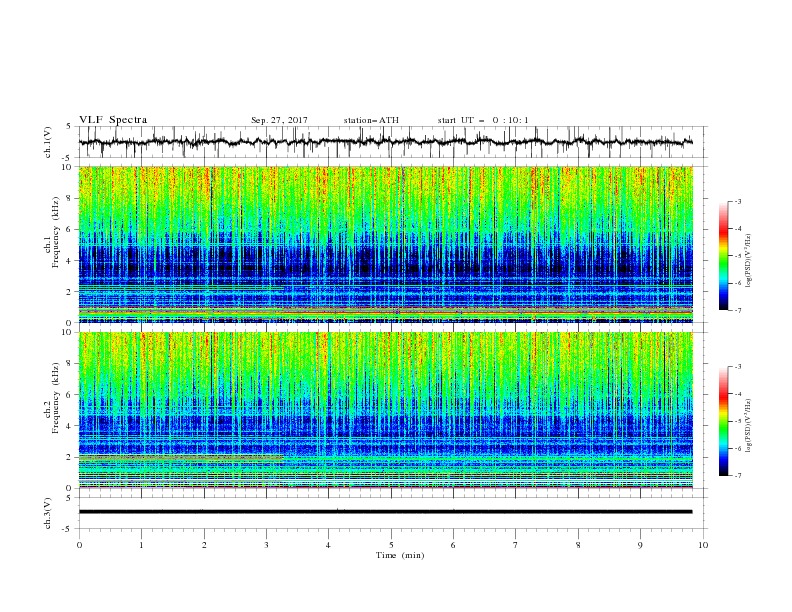Click the "-7" tick on ch.1 colorbar
The height and width of the screenshot is (612, 792).
[x=738, y=311]
